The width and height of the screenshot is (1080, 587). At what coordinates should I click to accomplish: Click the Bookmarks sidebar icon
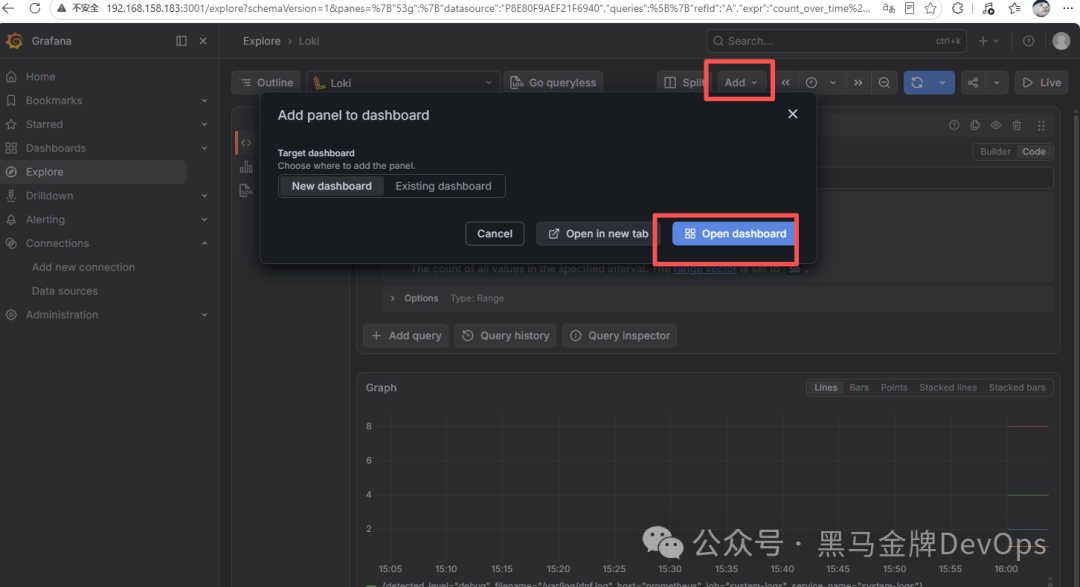[x=11, y=101]
